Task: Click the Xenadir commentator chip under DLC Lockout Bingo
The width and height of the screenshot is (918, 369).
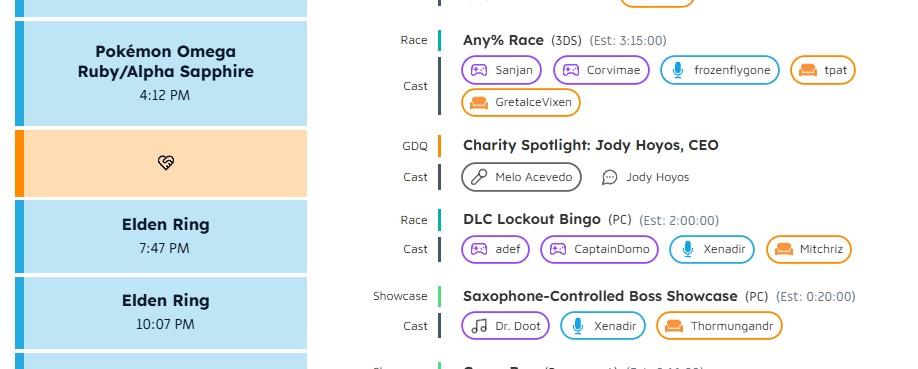Action: 712,250
